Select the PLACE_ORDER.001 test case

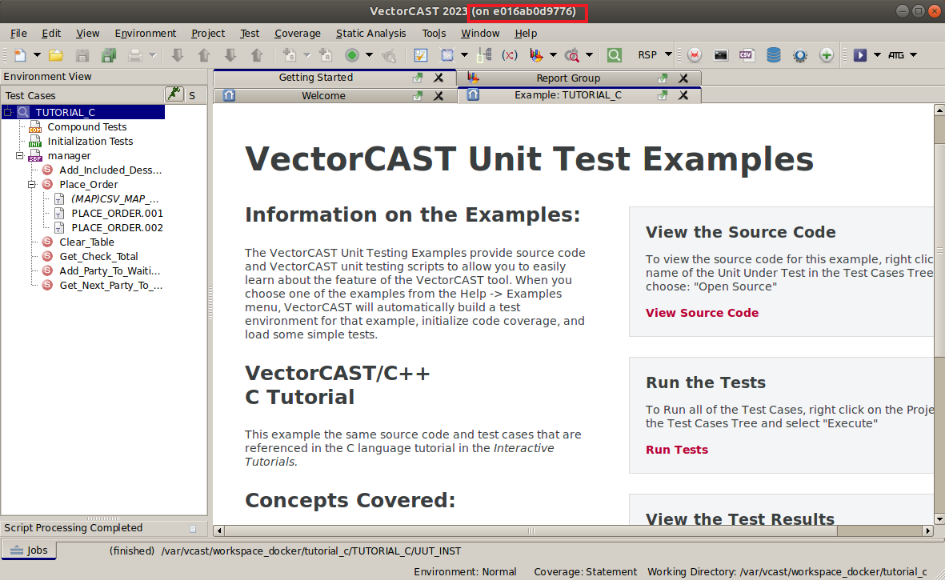click(x=117, y=213)
